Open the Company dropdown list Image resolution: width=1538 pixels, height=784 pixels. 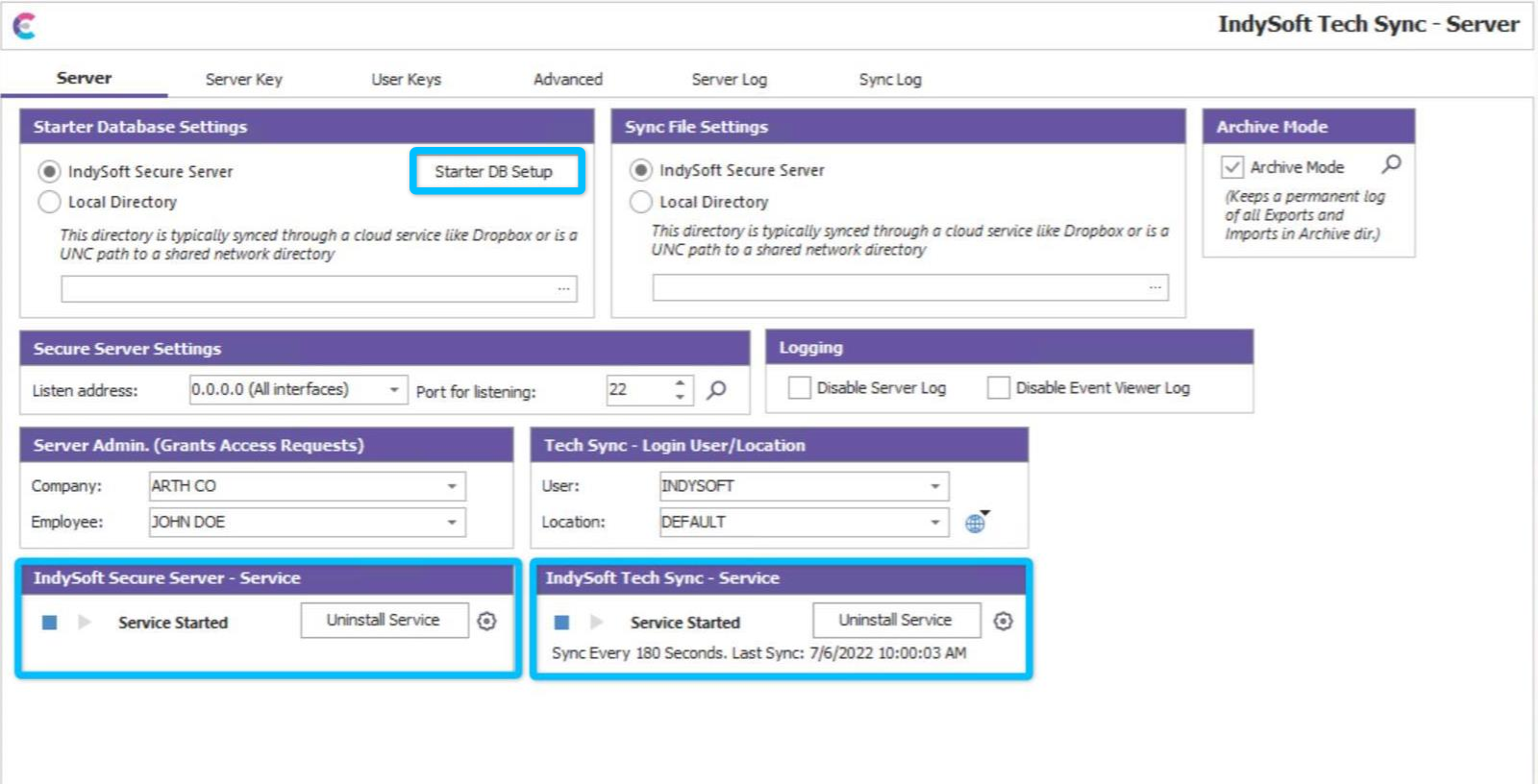tap(452, 486)
